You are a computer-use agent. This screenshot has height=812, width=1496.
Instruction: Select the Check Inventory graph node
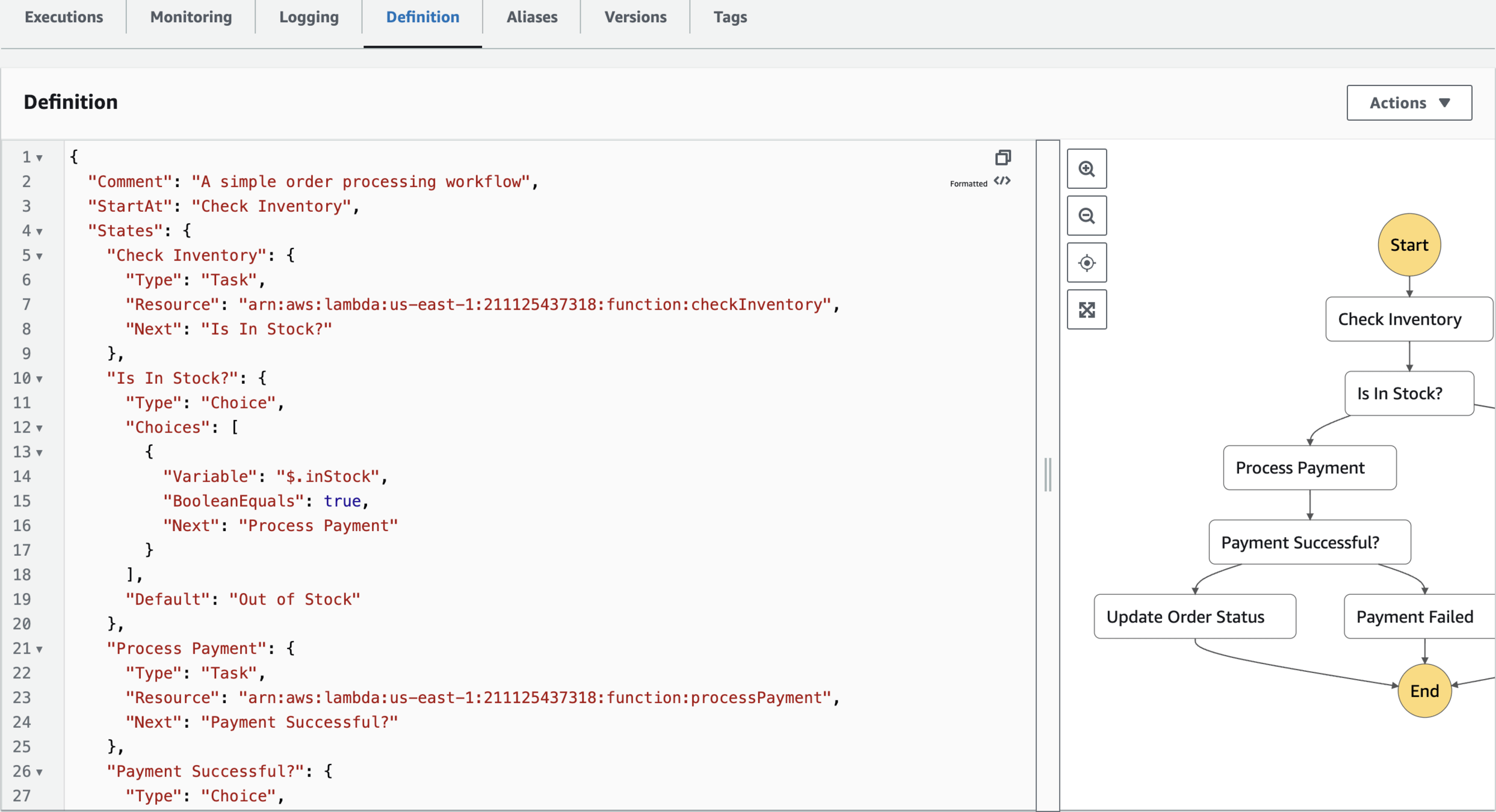pyautogui.click(x=1408, y=319)
